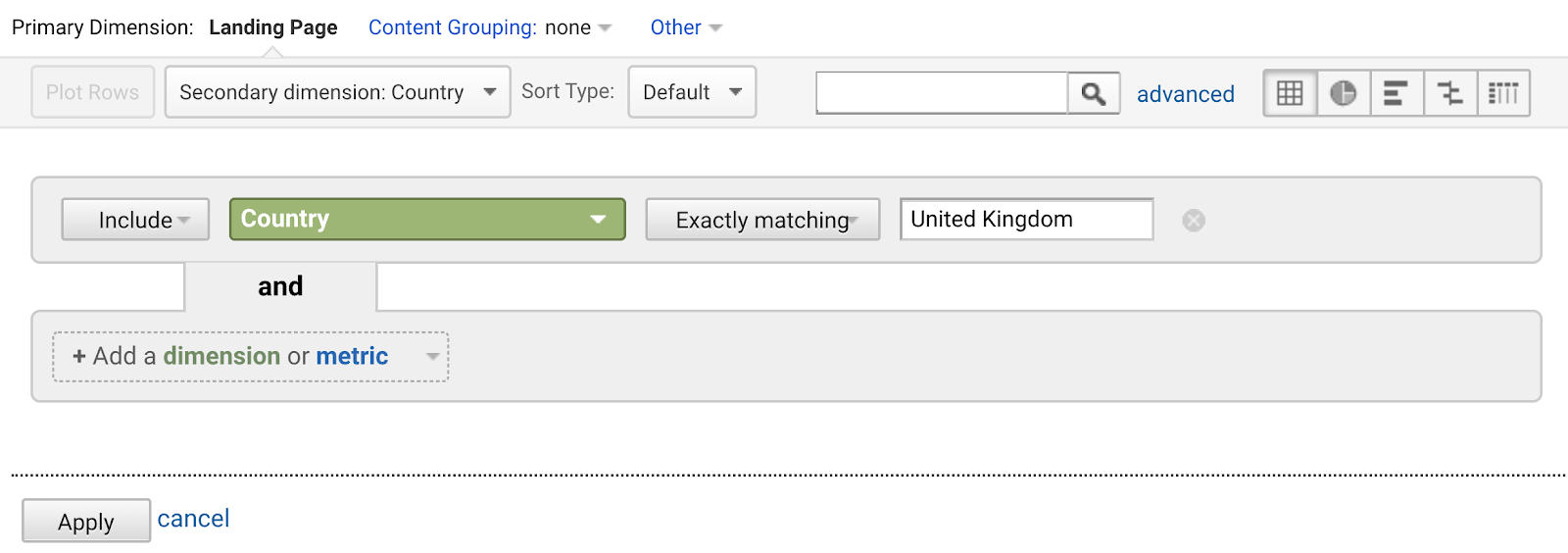Click the United Kingdom filter value field
Image resolution: width=1568 pixels, height=553 pixels.
click(x=1026, y=220)
